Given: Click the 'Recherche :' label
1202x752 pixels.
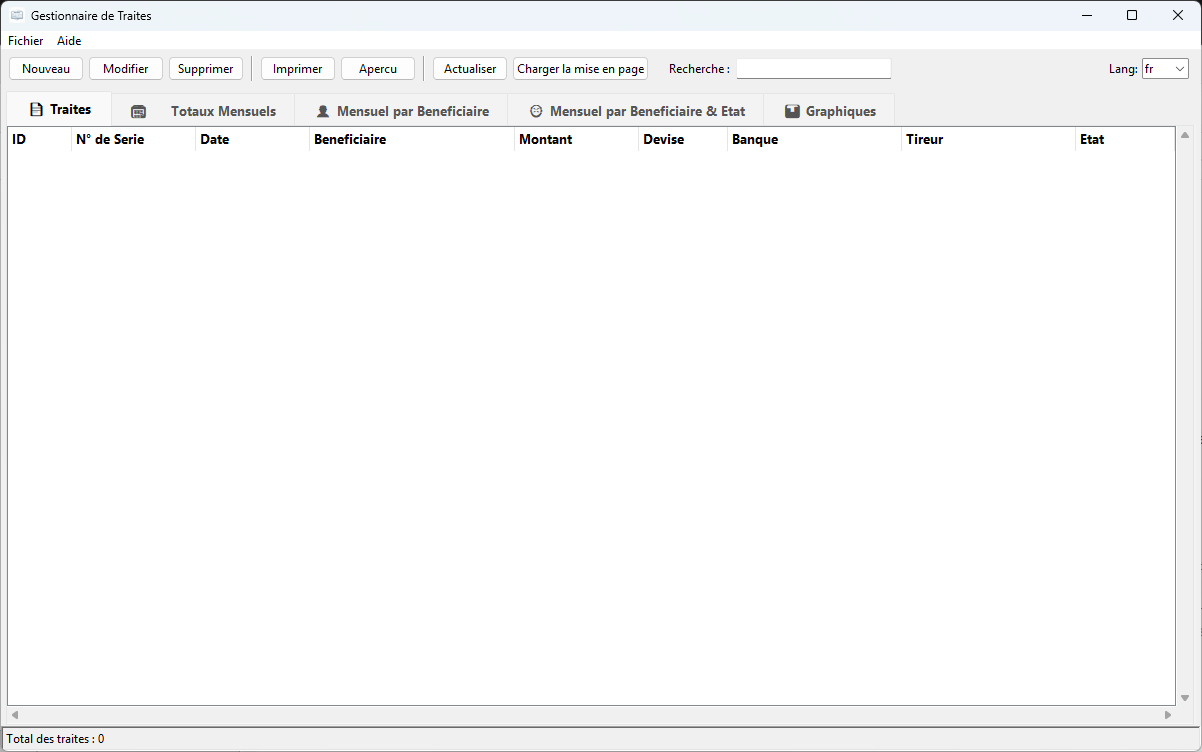Looking at the screenshot, I should (699, 69).
